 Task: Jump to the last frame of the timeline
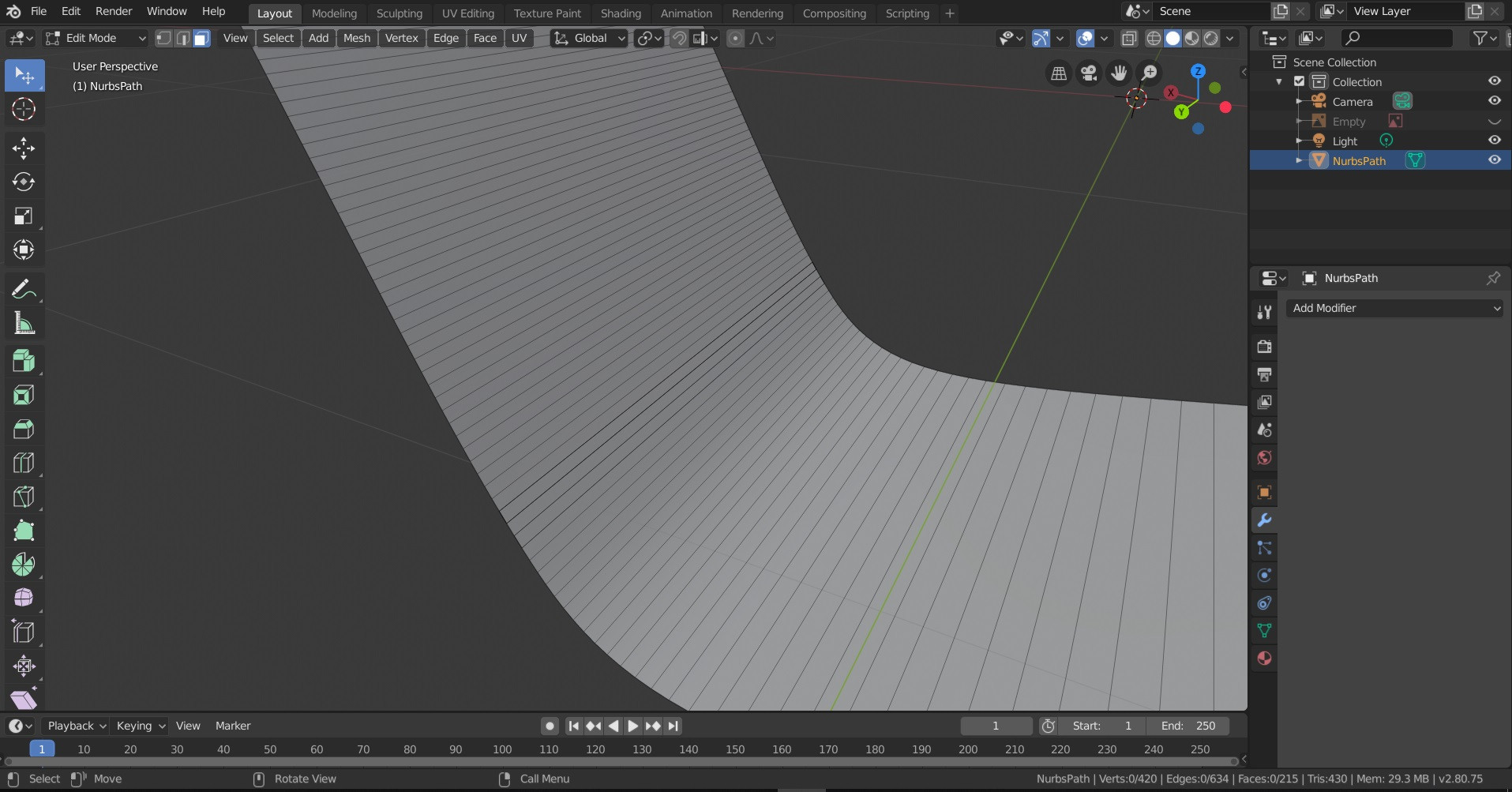pyautogui.click(x=673, y=726)
